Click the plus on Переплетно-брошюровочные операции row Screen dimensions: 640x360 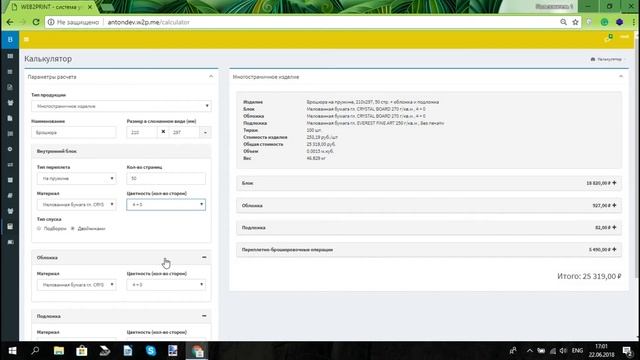coord(614,249)
